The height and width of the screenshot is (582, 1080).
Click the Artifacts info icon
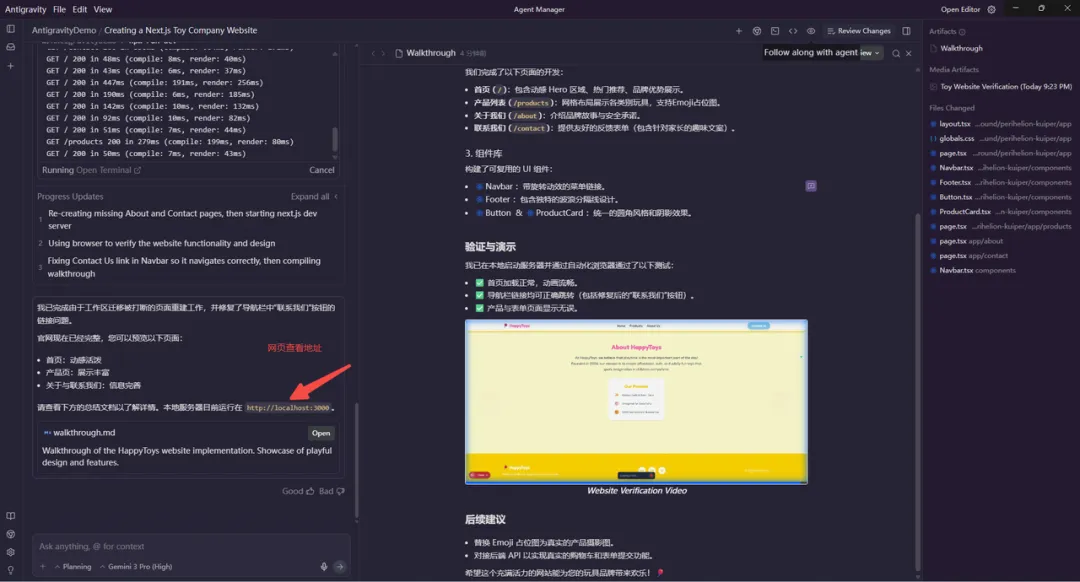pyautogui.click(x=962, y=32)
